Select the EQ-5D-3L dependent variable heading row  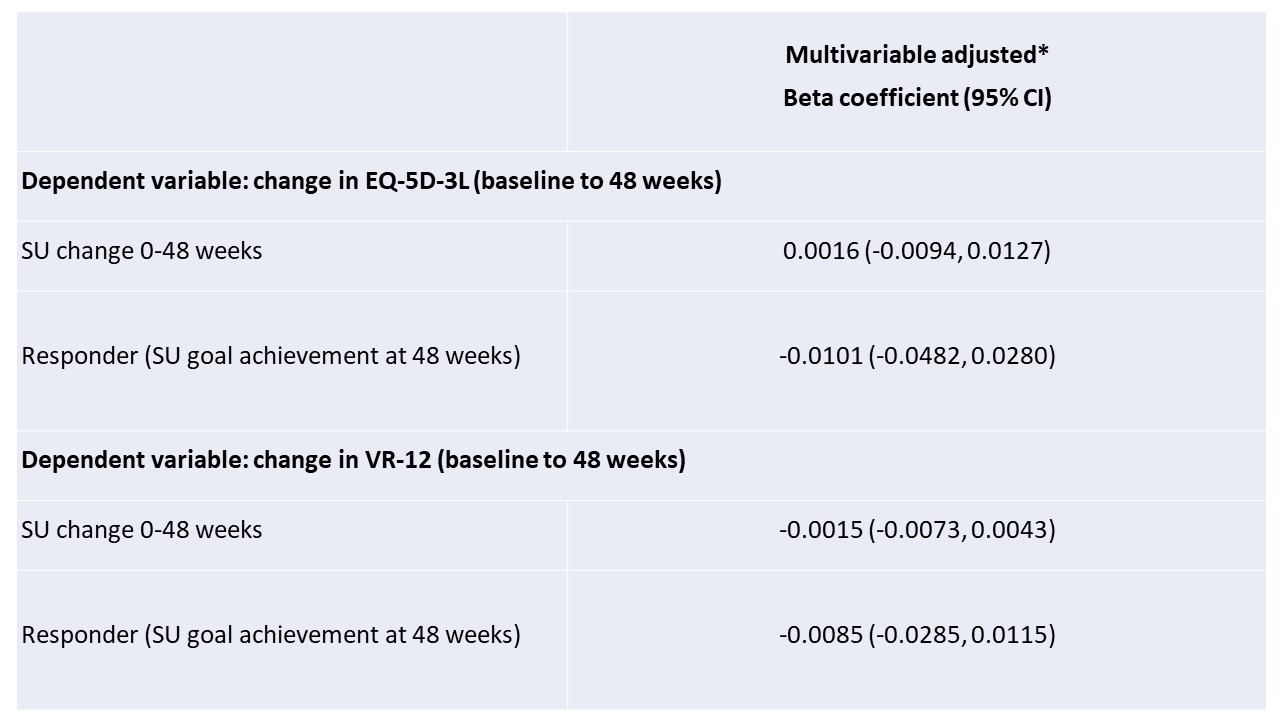[x=641, y=186]
